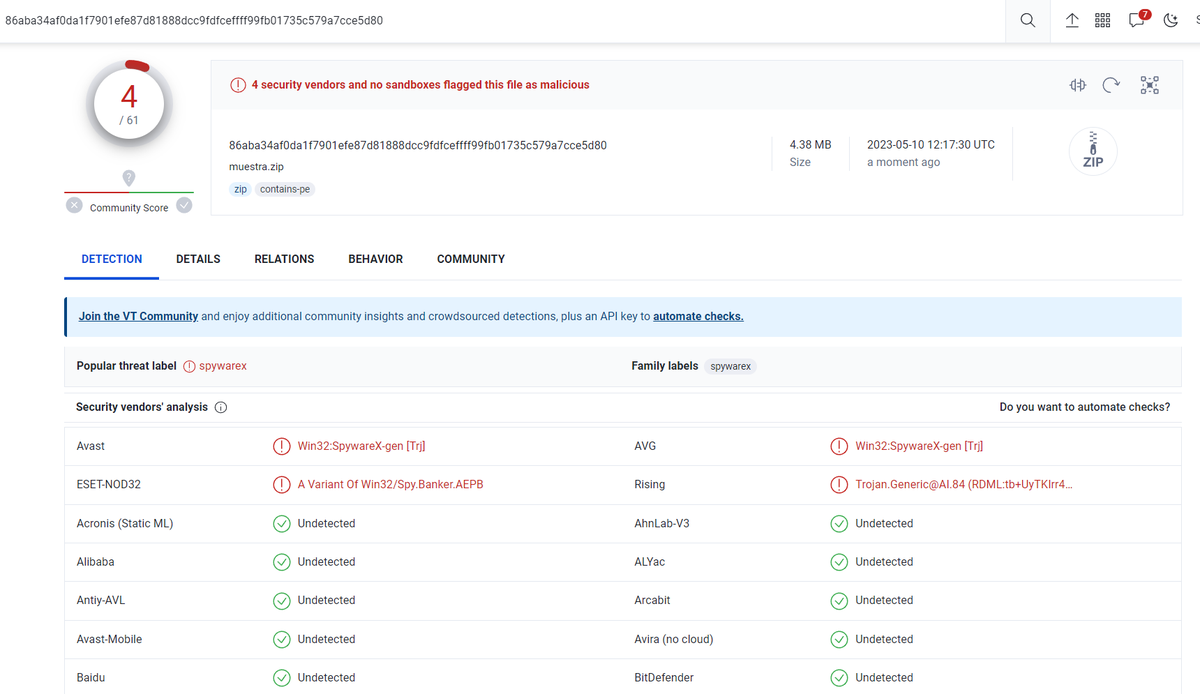Open the RELATIONS tab
1200x694 pixels.
tap(284, 259)
